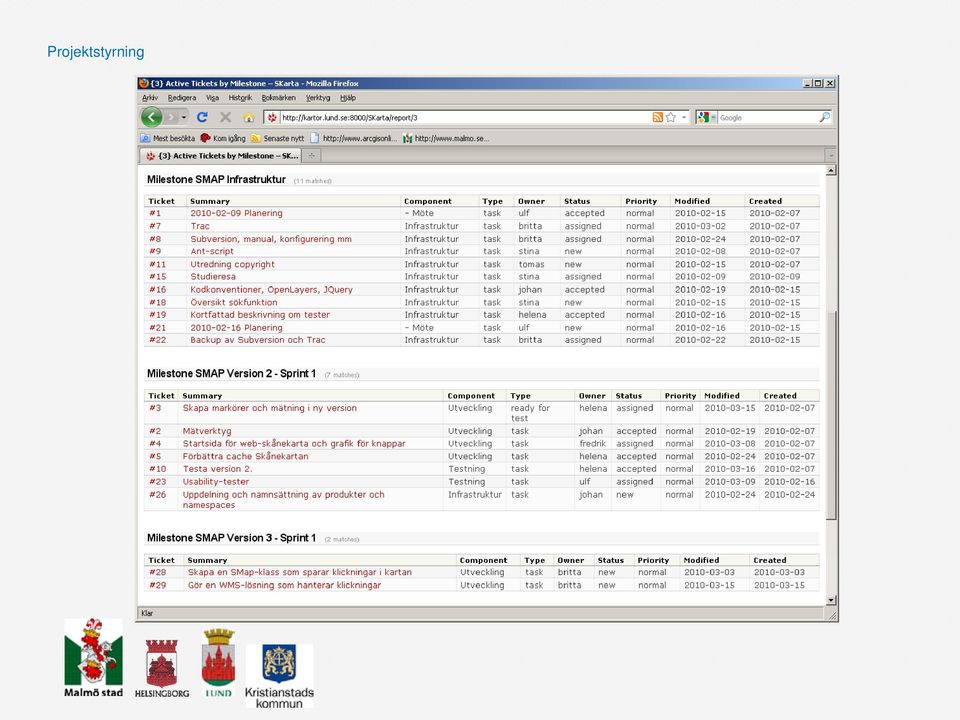Open ticket #4 link
Viewport: 960px width, 720px height.
pos(155,443)
